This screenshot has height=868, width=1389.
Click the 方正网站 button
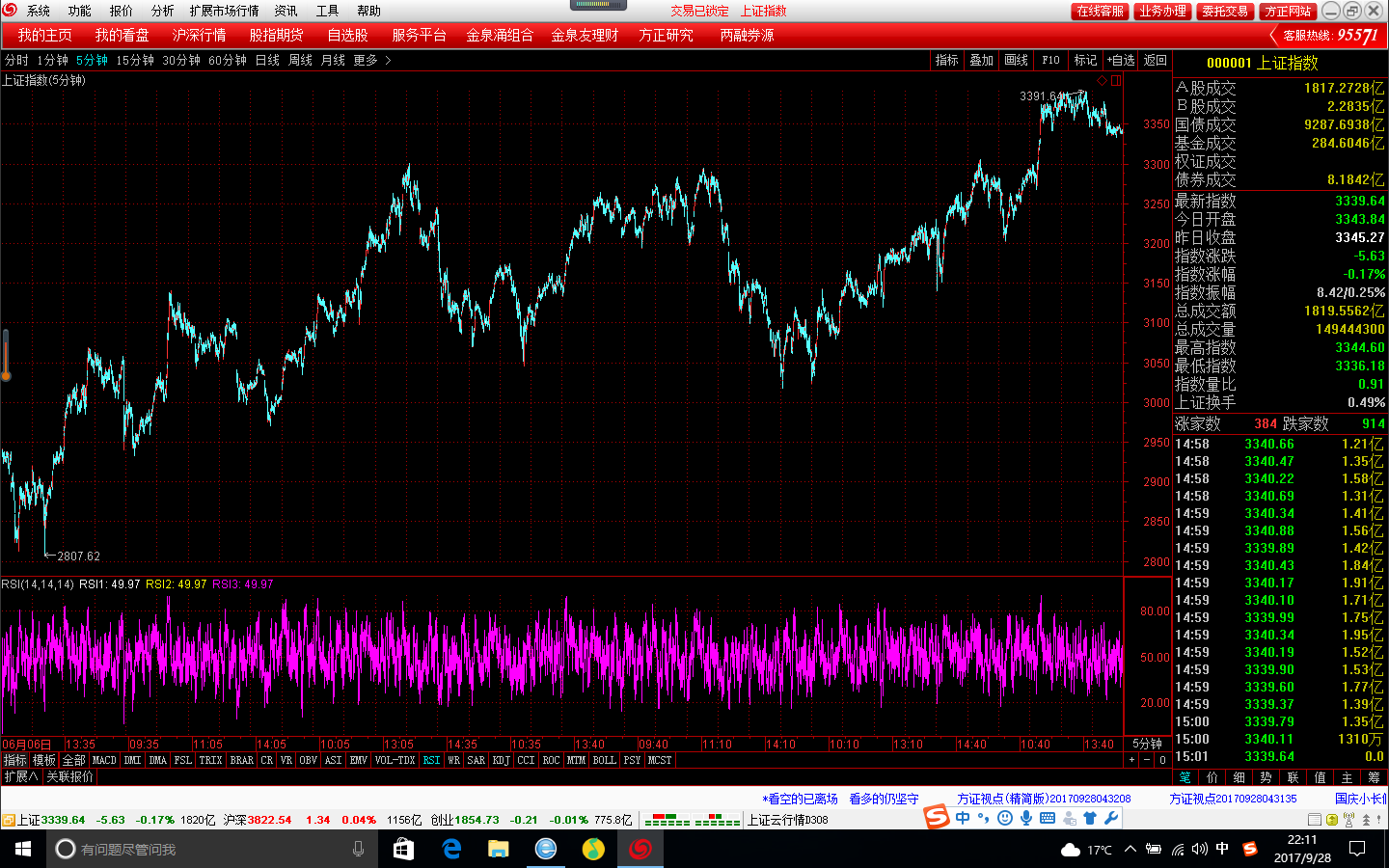pyautogui.click(x=1288, y=11)
